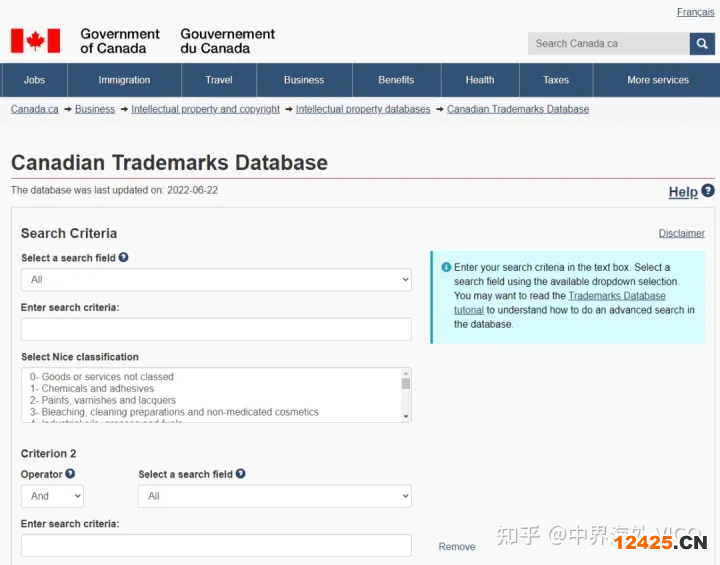Viewport: 720px width, 565px height.
Task: Click the first Enter search criteria text box
Action: [216, 329]
